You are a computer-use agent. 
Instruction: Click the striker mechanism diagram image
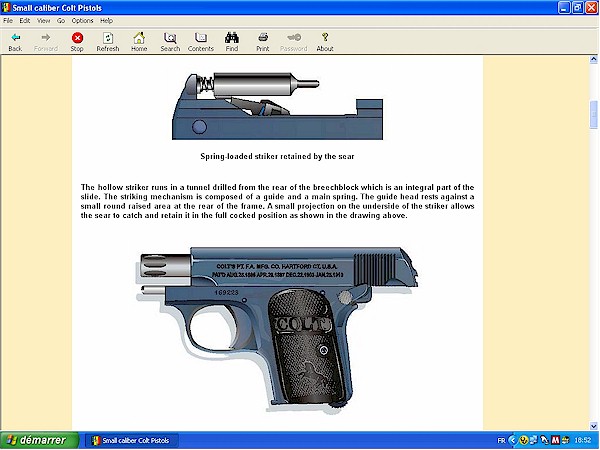coord(277,106)
